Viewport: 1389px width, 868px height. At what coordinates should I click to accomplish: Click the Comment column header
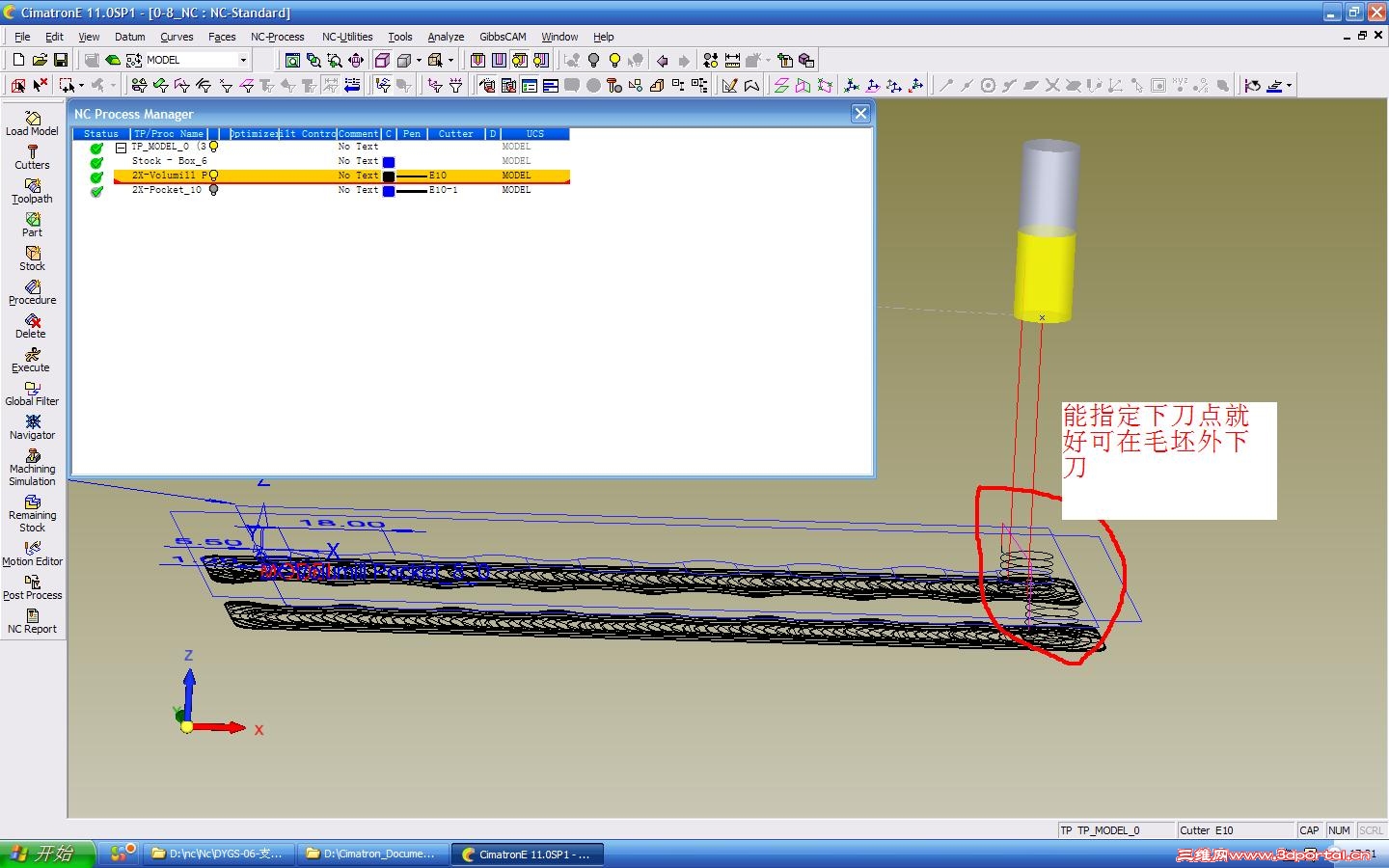(x=359, y=134)
